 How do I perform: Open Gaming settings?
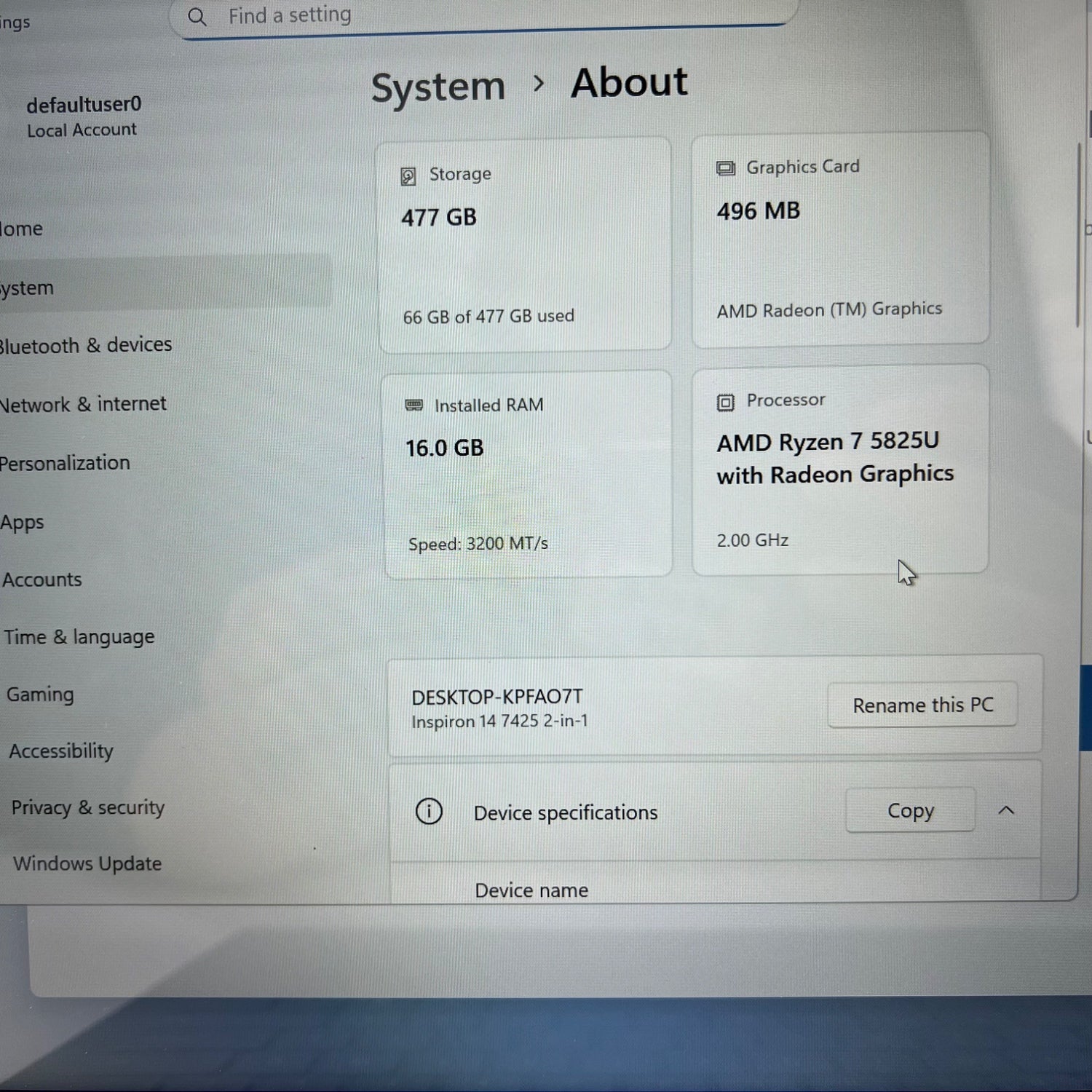[40, 695]
